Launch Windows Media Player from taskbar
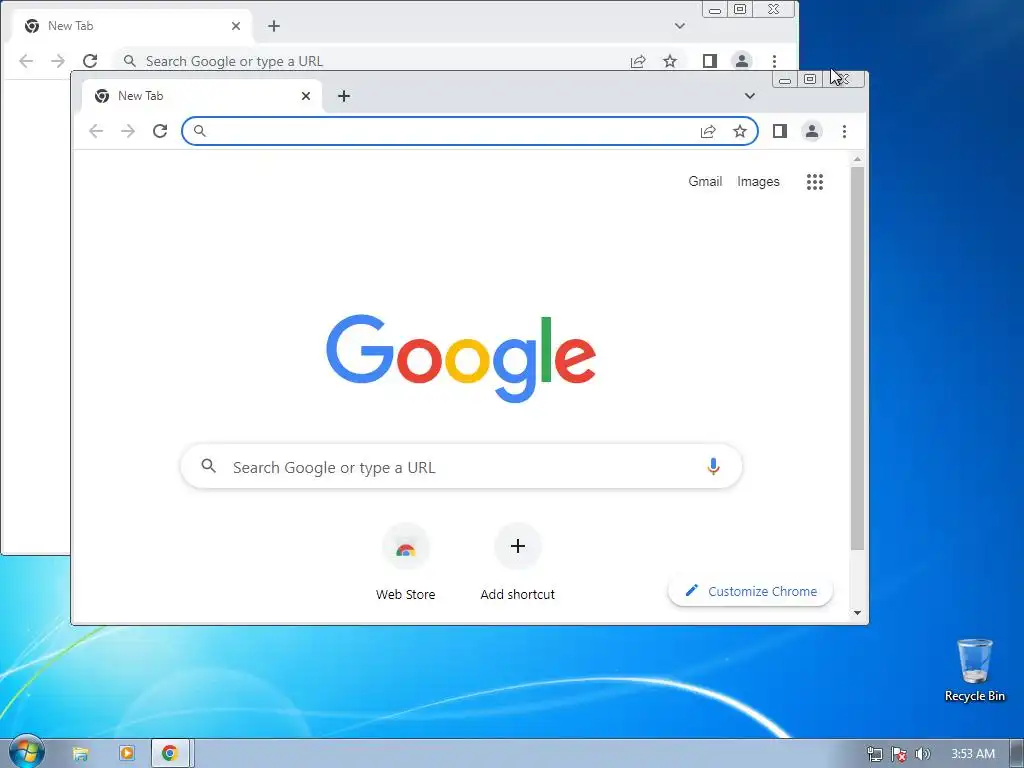Screen dimensions: 1024x768 127,754
